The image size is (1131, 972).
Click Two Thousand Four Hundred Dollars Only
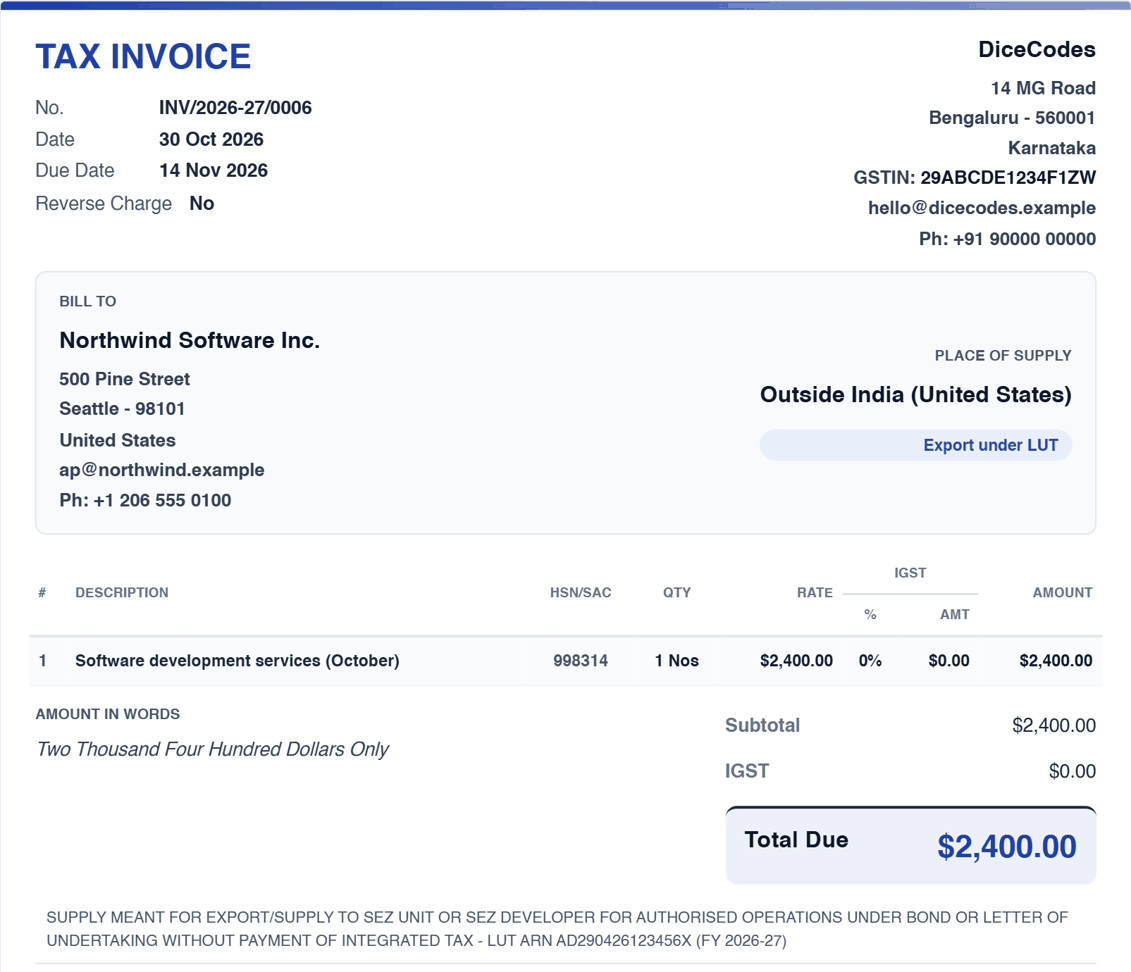pyautogui.click(x=213, y=749)
